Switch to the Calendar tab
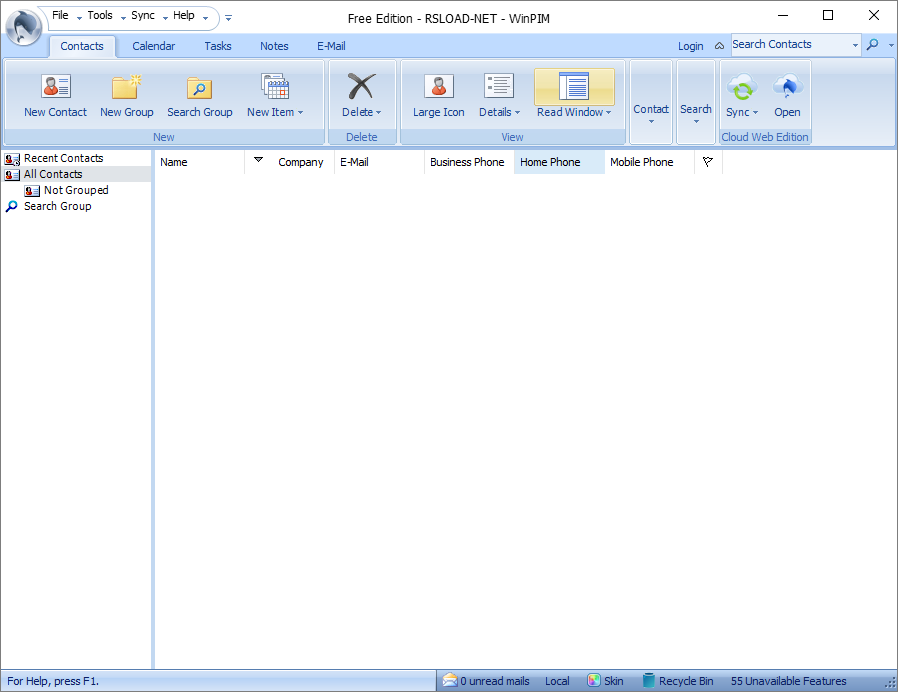898x692 pixels. pos(153,46)
